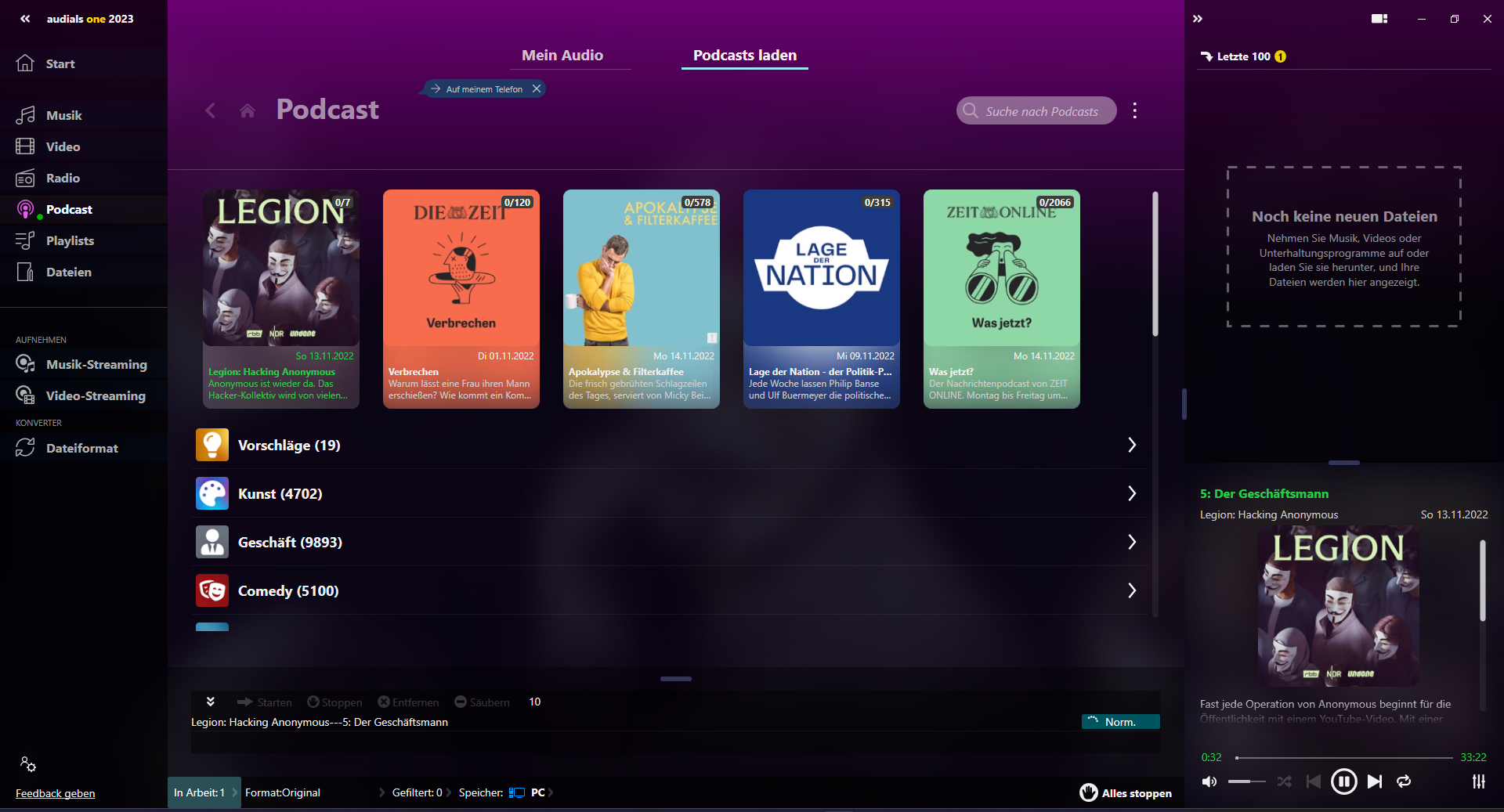Close the Auf meinem Telefon chip
Image resolution: width=1504 pixels, height=812 pixels.
537,88
